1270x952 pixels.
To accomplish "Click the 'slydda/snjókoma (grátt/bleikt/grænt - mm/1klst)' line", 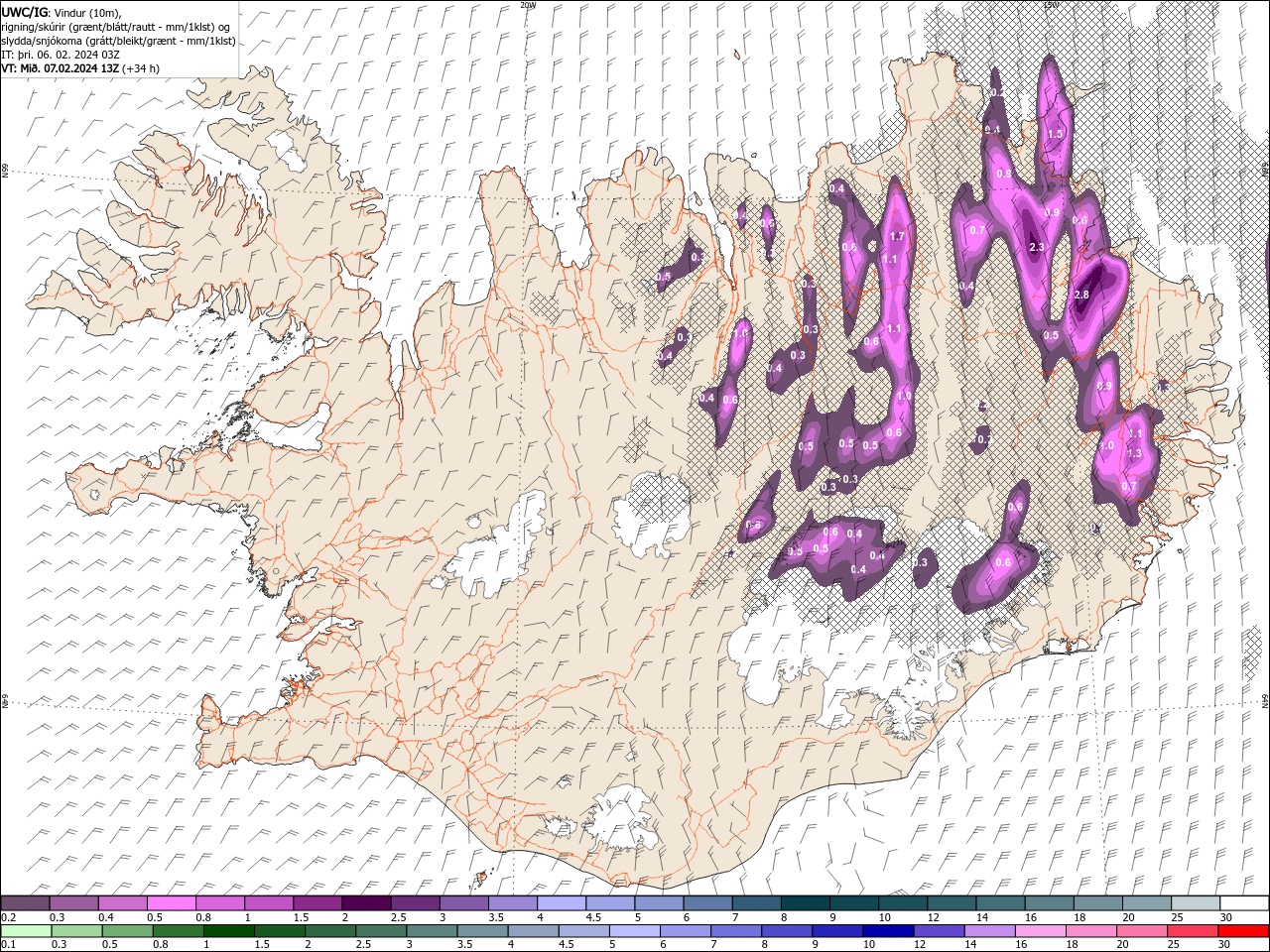I will click(x=118, y=41).
